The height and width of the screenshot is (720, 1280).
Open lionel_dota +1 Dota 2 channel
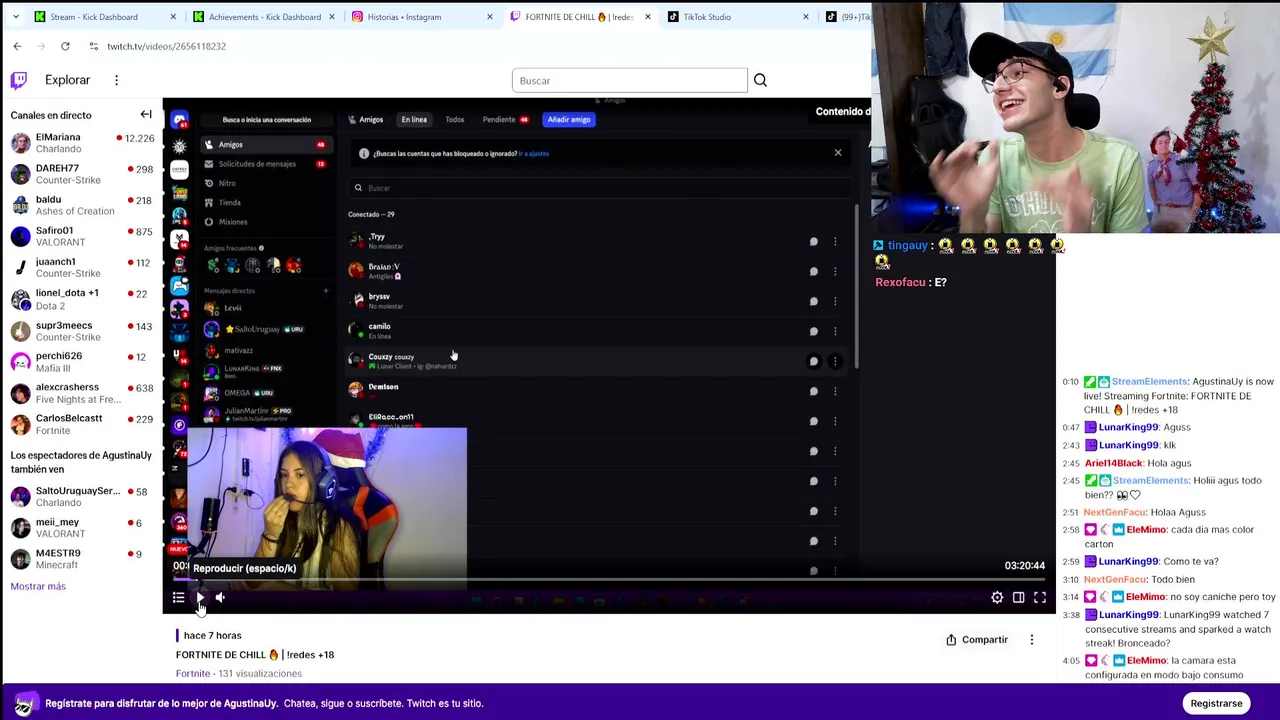pos(80,299)
